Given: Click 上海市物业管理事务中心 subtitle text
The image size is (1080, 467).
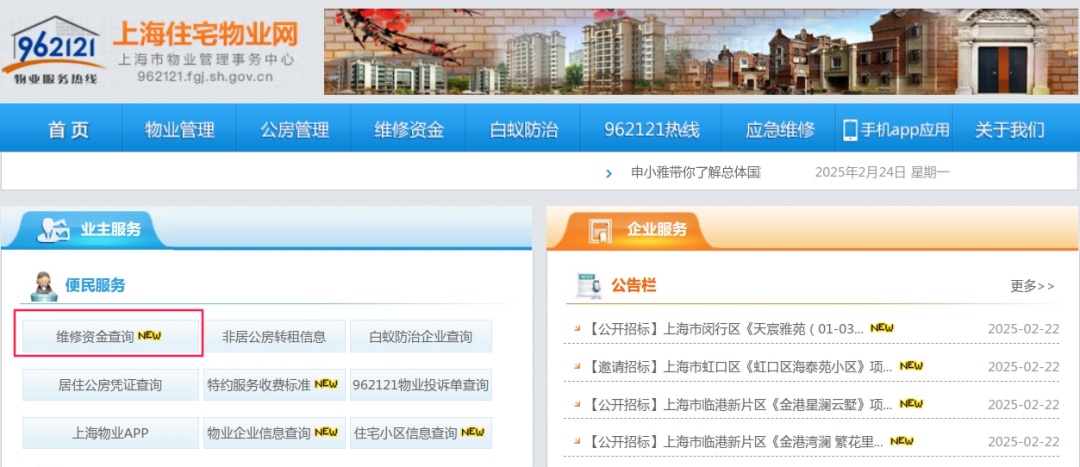Looking at the screenshot, I should pos(205,60).
